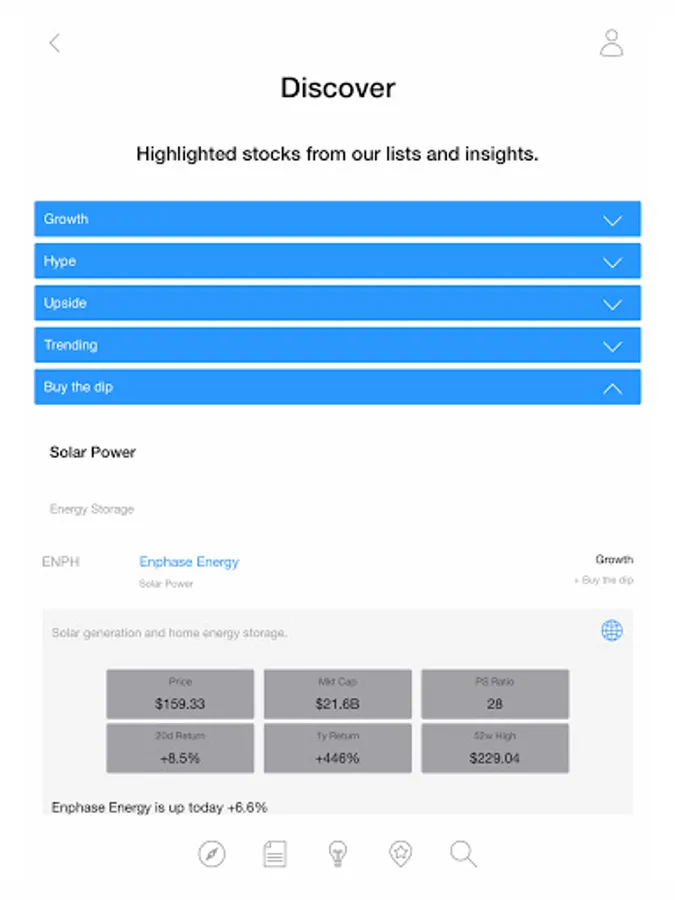Tap the magnifying glass search icon
The height and width of the screenshot is (900, 675).
[x=463, y=854]
